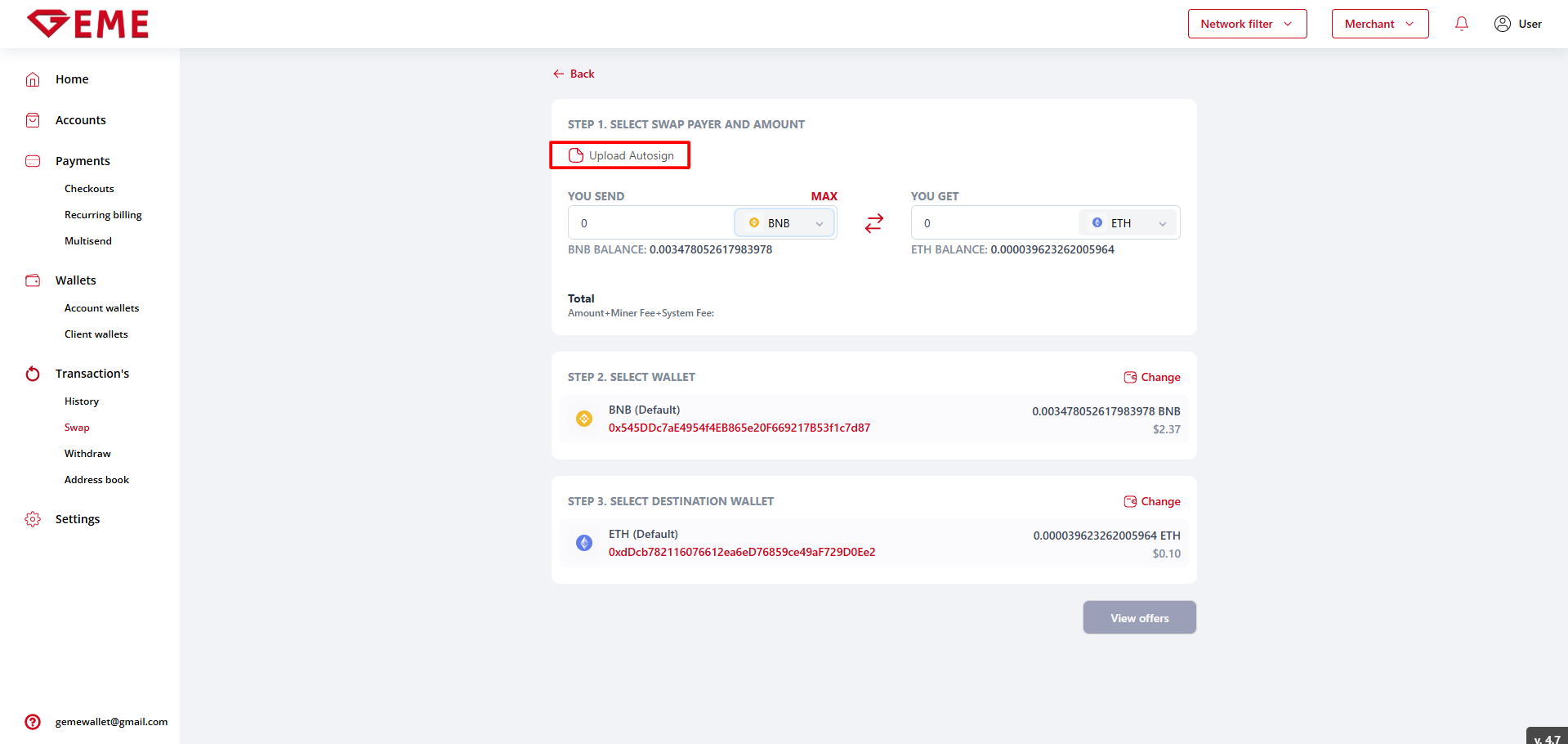Viewport: 1568px width, 744px height.
Task: Open the Merchant dropdown
Action: coord(1379,24)
